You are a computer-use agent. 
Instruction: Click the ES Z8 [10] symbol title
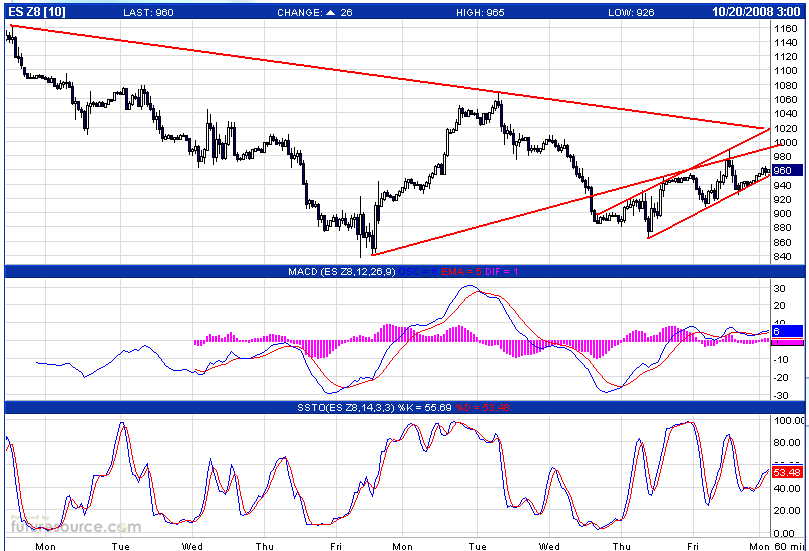pyautogui.click(x=37, y=12)
